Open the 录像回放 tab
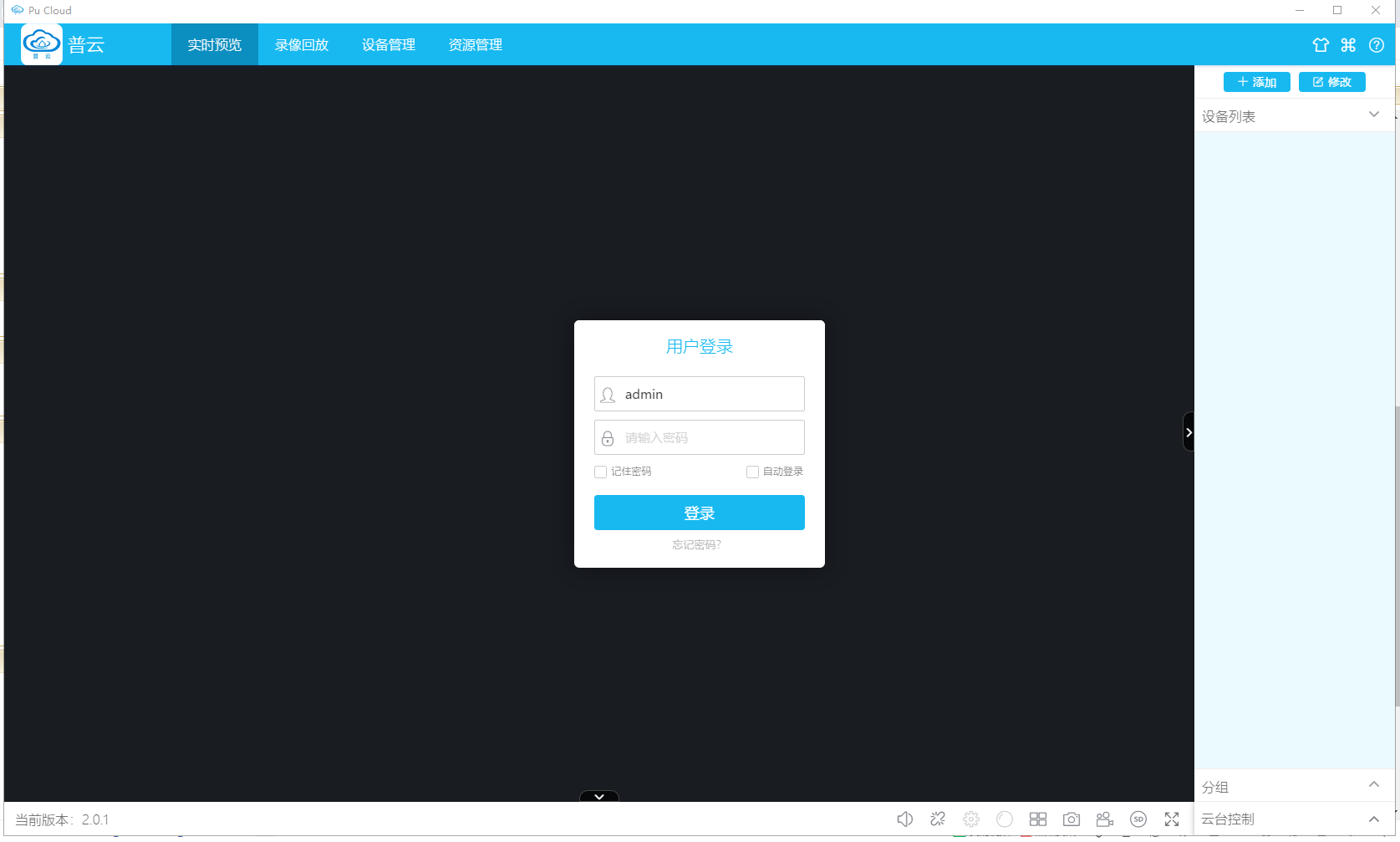 pos(302,45)
